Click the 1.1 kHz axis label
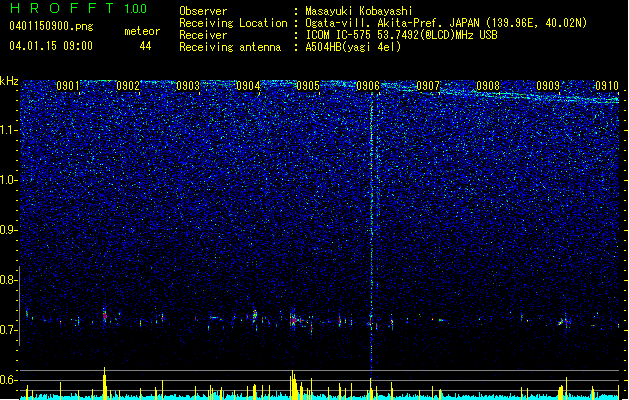This screenshot has height=400, width=629. [8, 130]
